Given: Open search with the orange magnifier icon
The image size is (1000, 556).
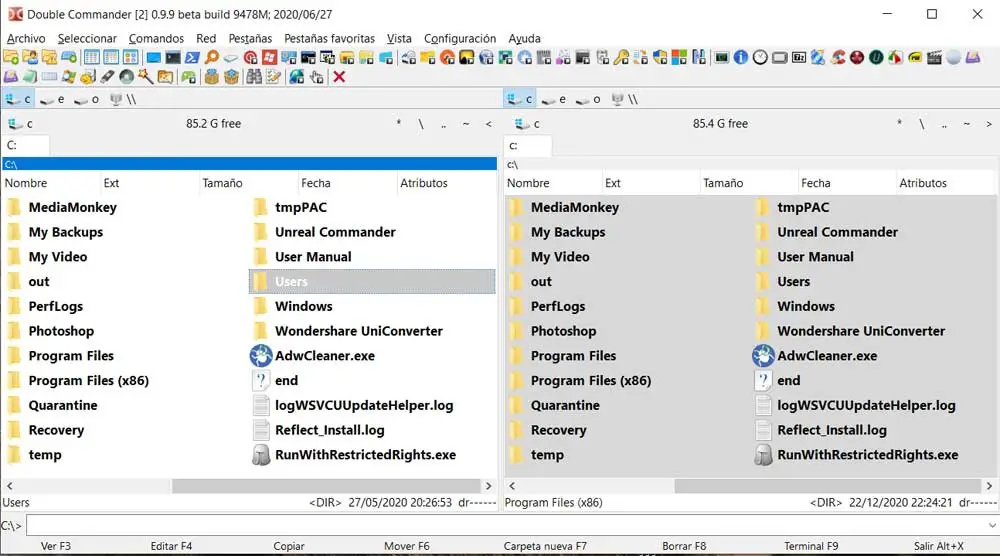Looking at the screenshot, I should click(x=212, y=57).
